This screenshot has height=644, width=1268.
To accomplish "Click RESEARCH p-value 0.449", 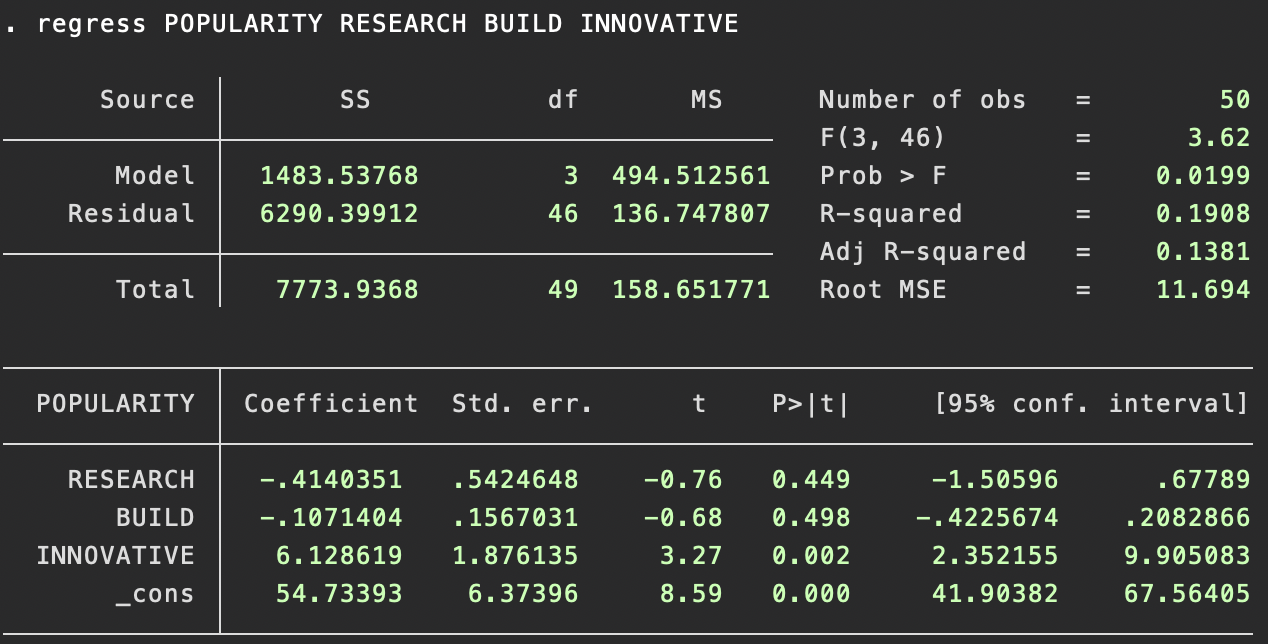I will pyautogui.click(x=811, y=480).
